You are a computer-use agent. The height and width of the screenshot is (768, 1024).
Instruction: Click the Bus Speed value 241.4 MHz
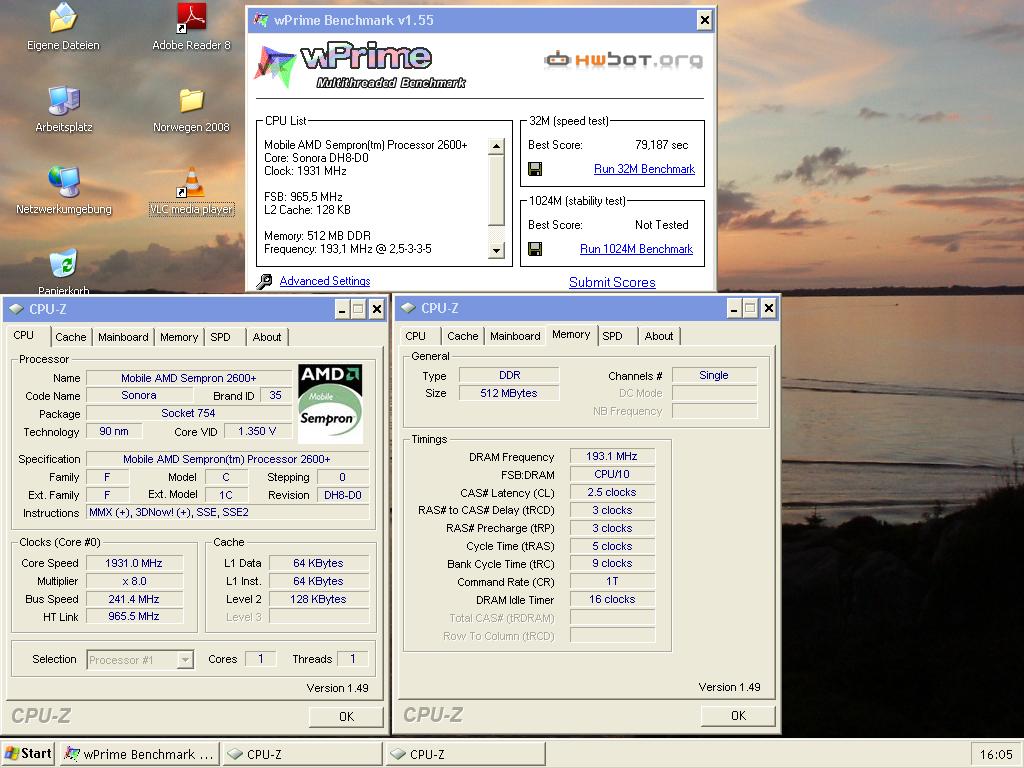pyautogui.click(x=134, y=599)
